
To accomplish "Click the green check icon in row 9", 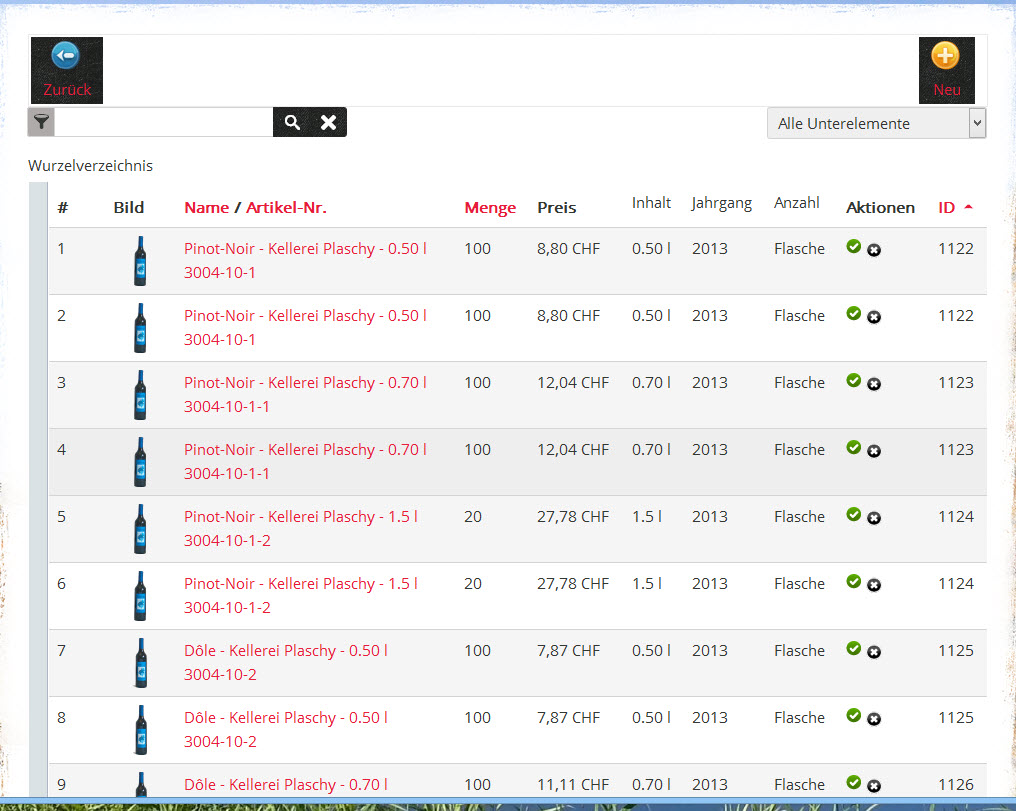I will point(854,782).
